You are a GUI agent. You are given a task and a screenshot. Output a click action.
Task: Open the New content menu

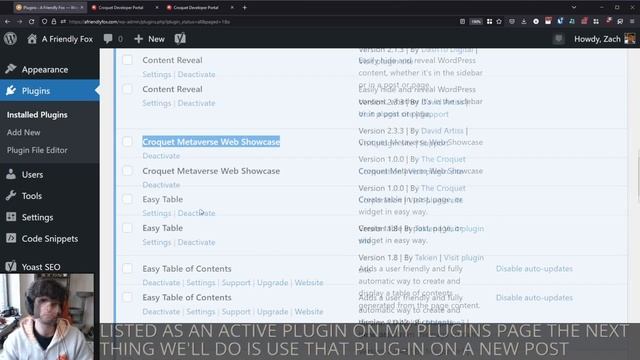pyautogui.click(x=149, y=39)
